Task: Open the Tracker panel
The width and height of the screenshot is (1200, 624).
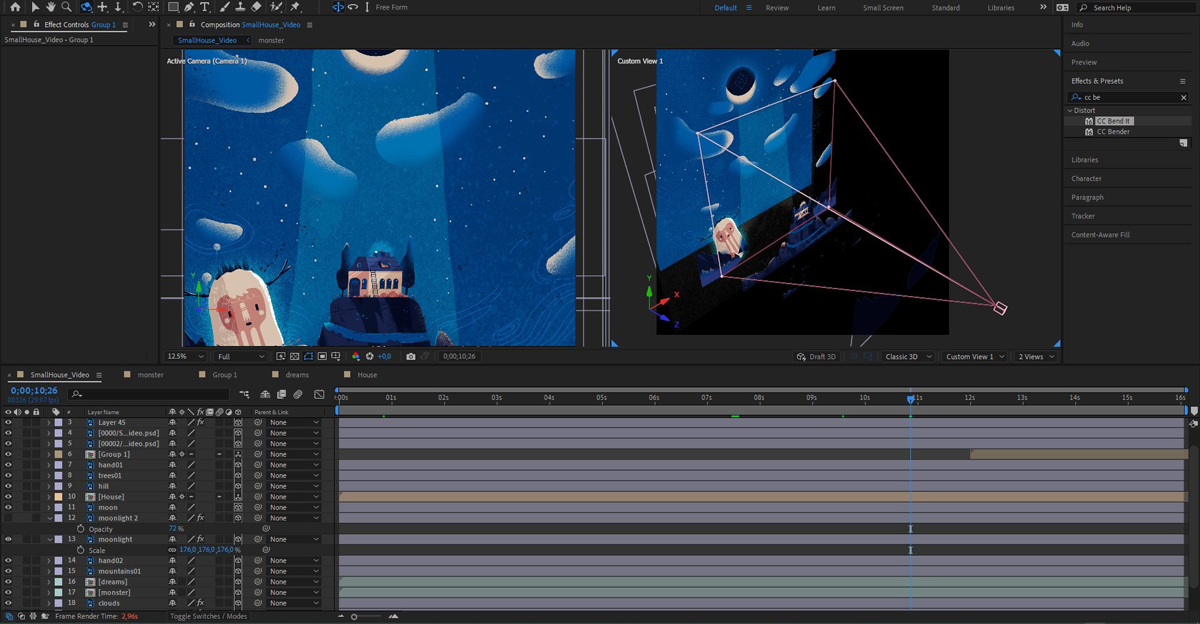Action: pos(1083,216)
